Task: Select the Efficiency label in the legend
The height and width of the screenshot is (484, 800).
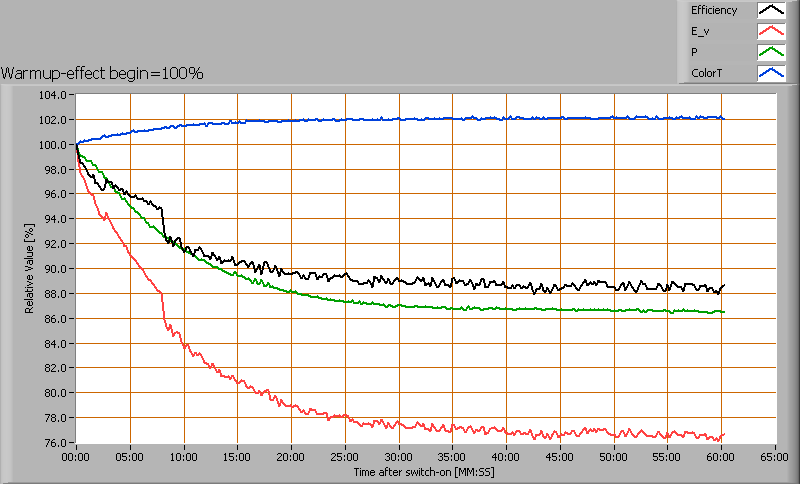Action: [714, 10]
